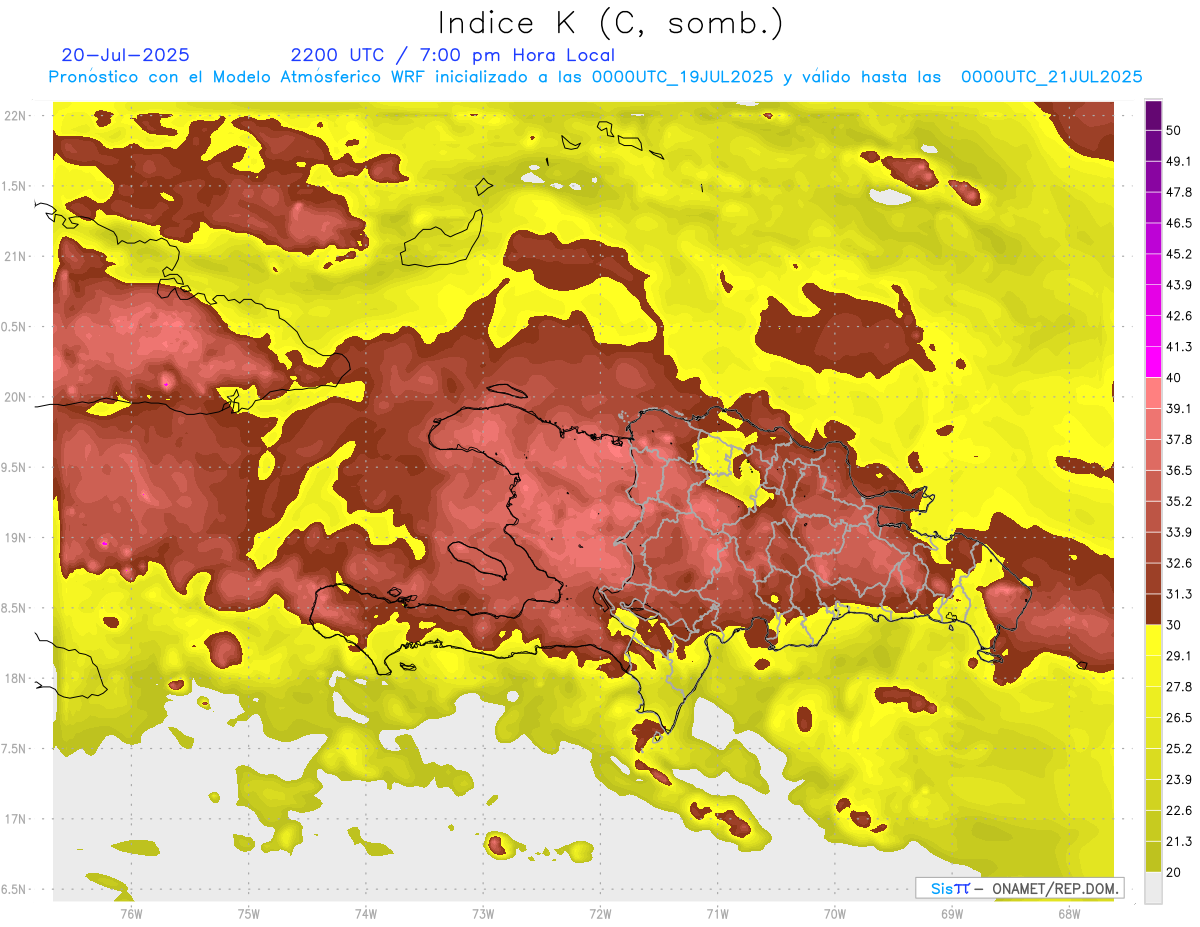1200x927 pixels.
Task: Click the "22.6" color scale value
Action: [x=1180, y=810]
